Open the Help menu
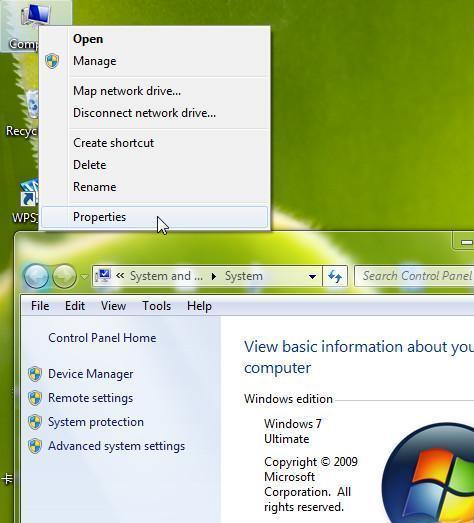The width and height of the screenshot is (474, 523). tap(199, 306)
